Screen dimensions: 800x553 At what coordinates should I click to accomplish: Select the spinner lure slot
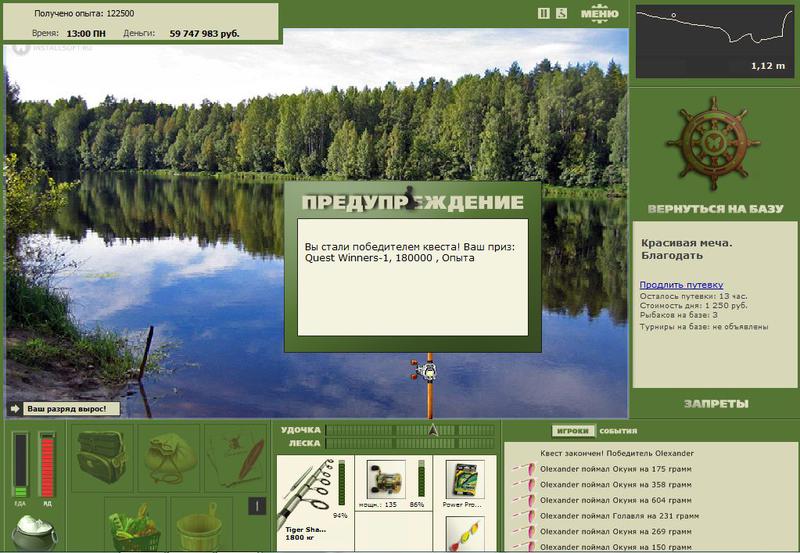click(464, 533)
